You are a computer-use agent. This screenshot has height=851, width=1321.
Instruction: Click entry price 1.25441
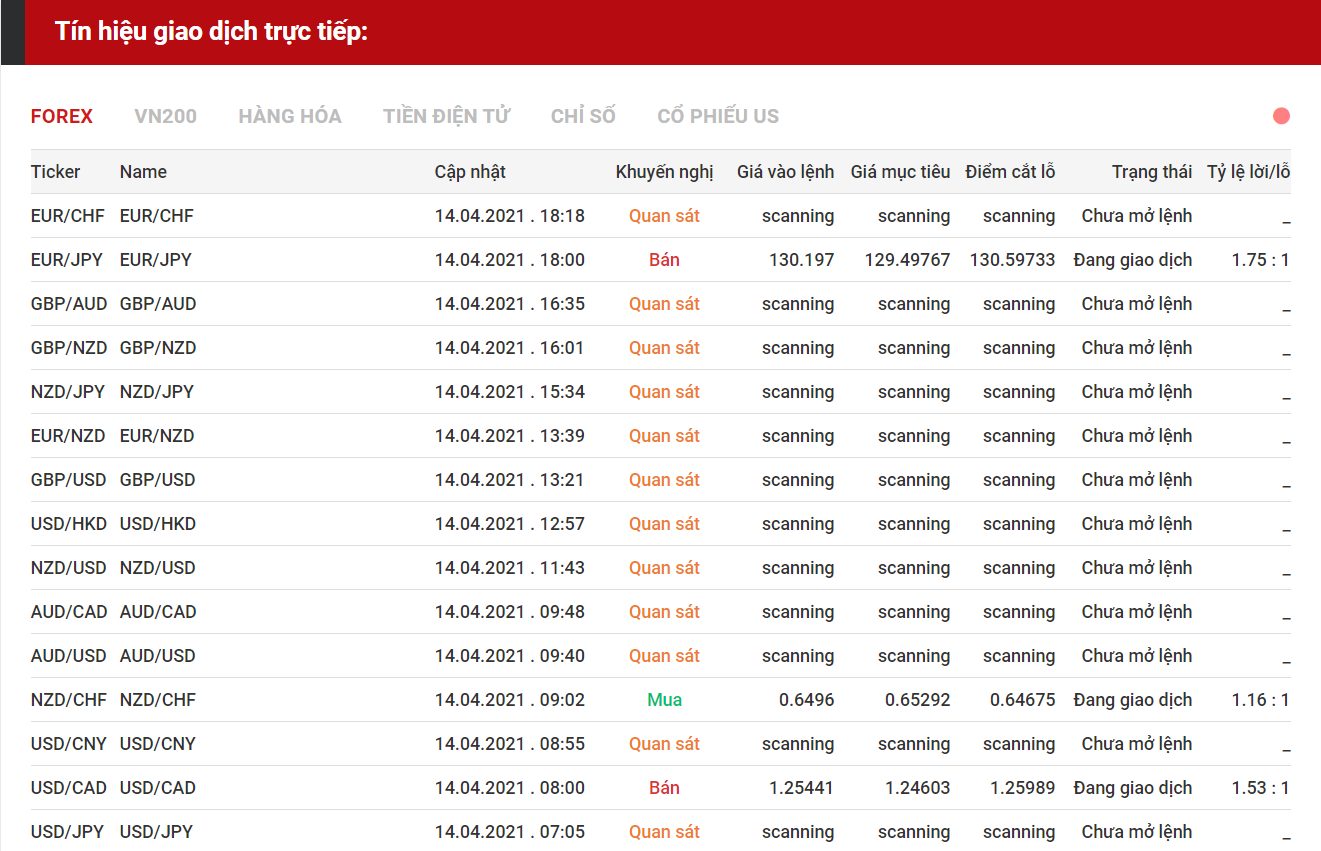coord(801,788)
